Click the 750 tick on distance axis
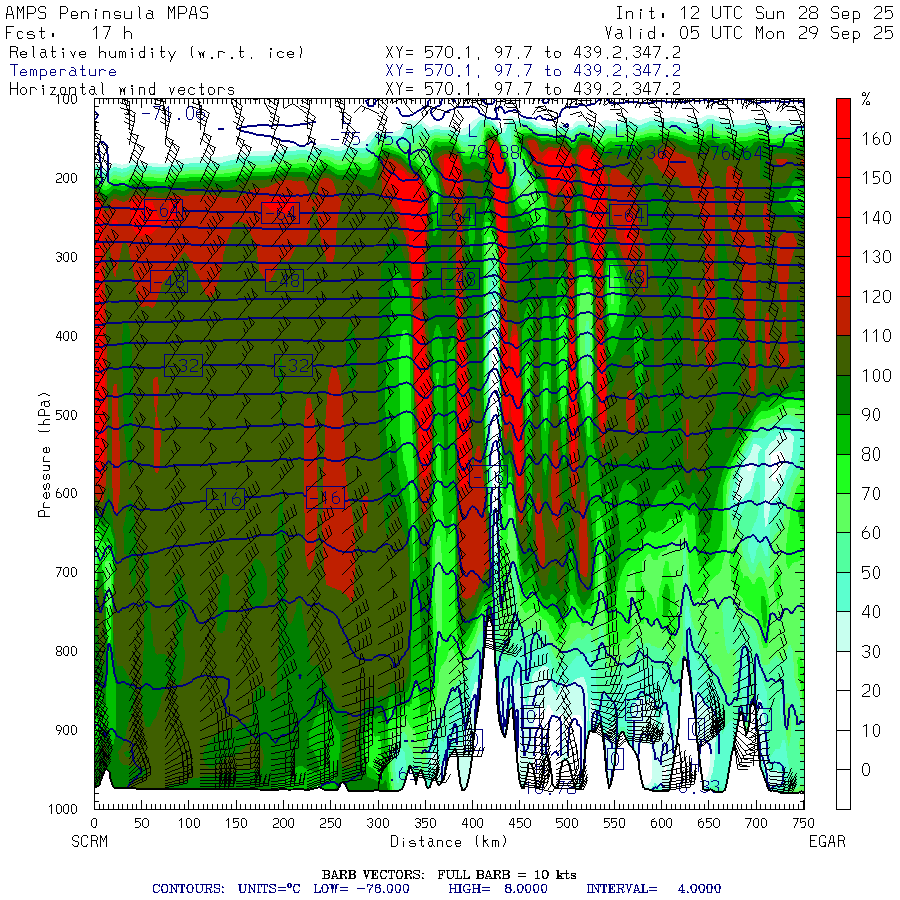 (803, 823)
